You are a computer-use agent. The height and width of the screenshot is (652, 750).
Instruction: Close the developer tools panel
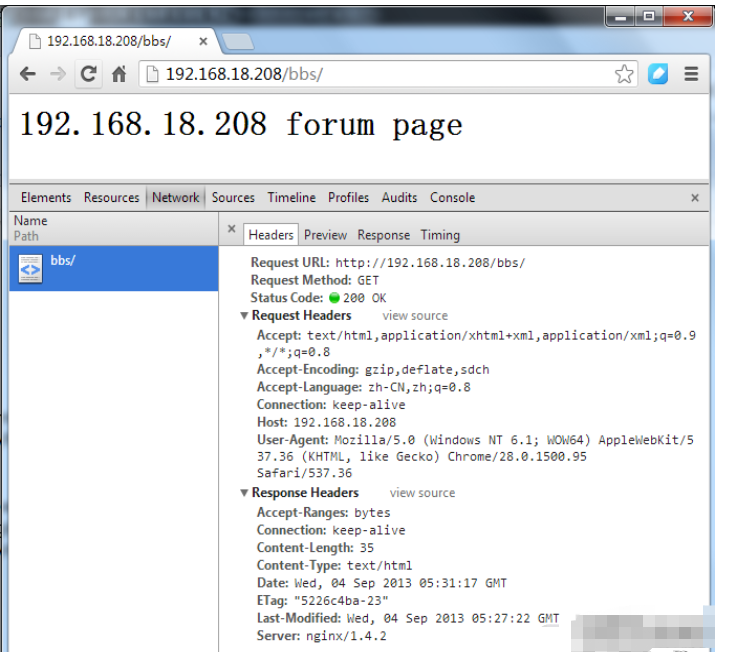(x=695, y=198)
